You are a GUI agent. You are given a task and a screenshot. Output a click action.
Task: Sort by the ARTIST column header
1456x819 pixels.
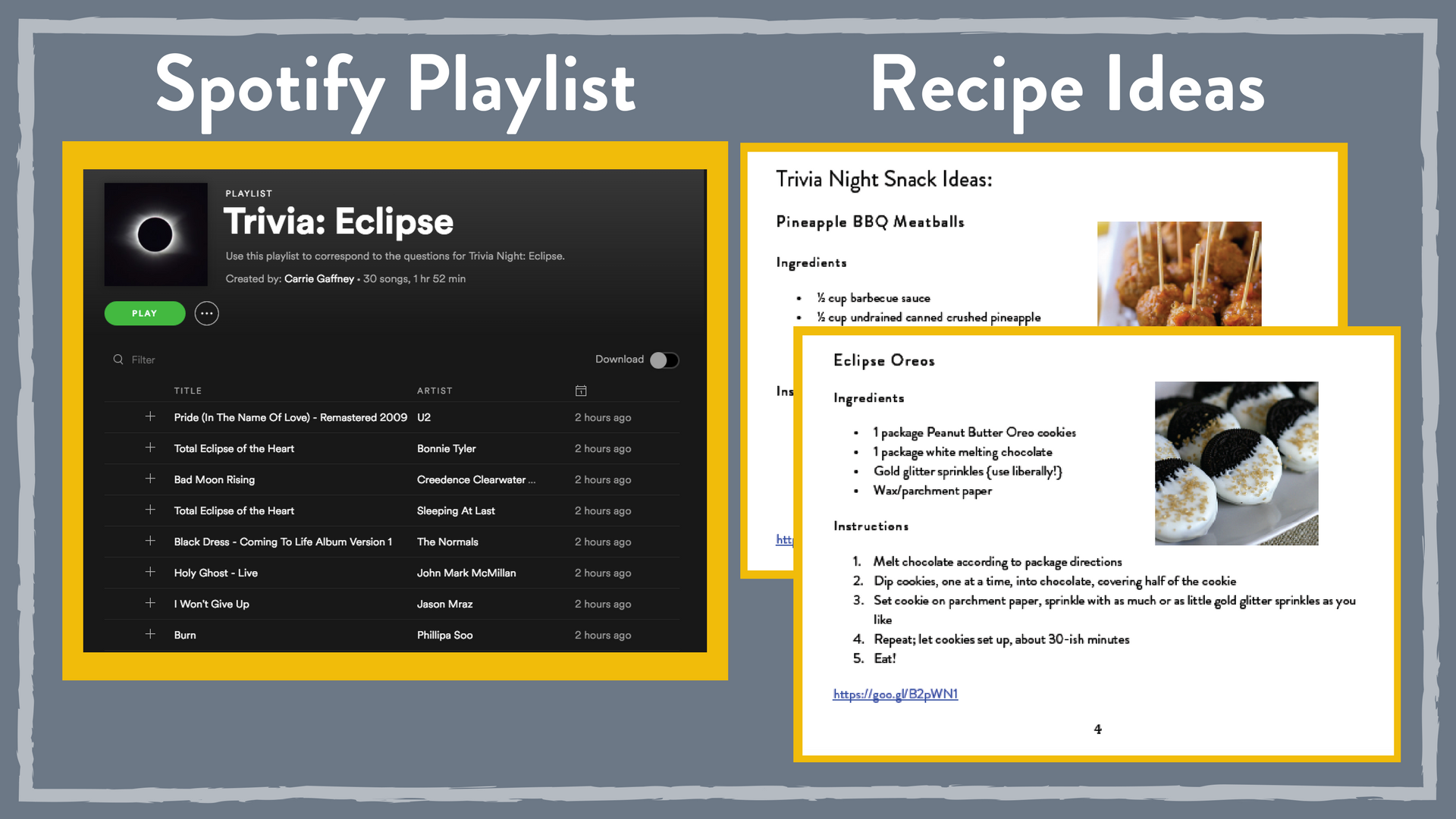(435, 391)
